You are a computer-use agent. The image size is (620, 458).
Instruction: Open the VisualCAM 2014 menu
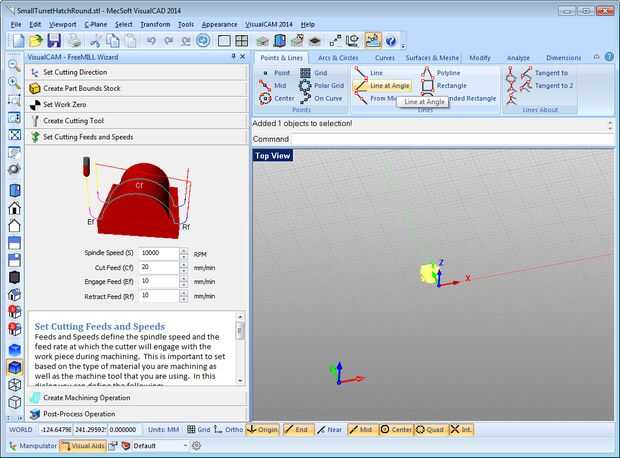269,25
